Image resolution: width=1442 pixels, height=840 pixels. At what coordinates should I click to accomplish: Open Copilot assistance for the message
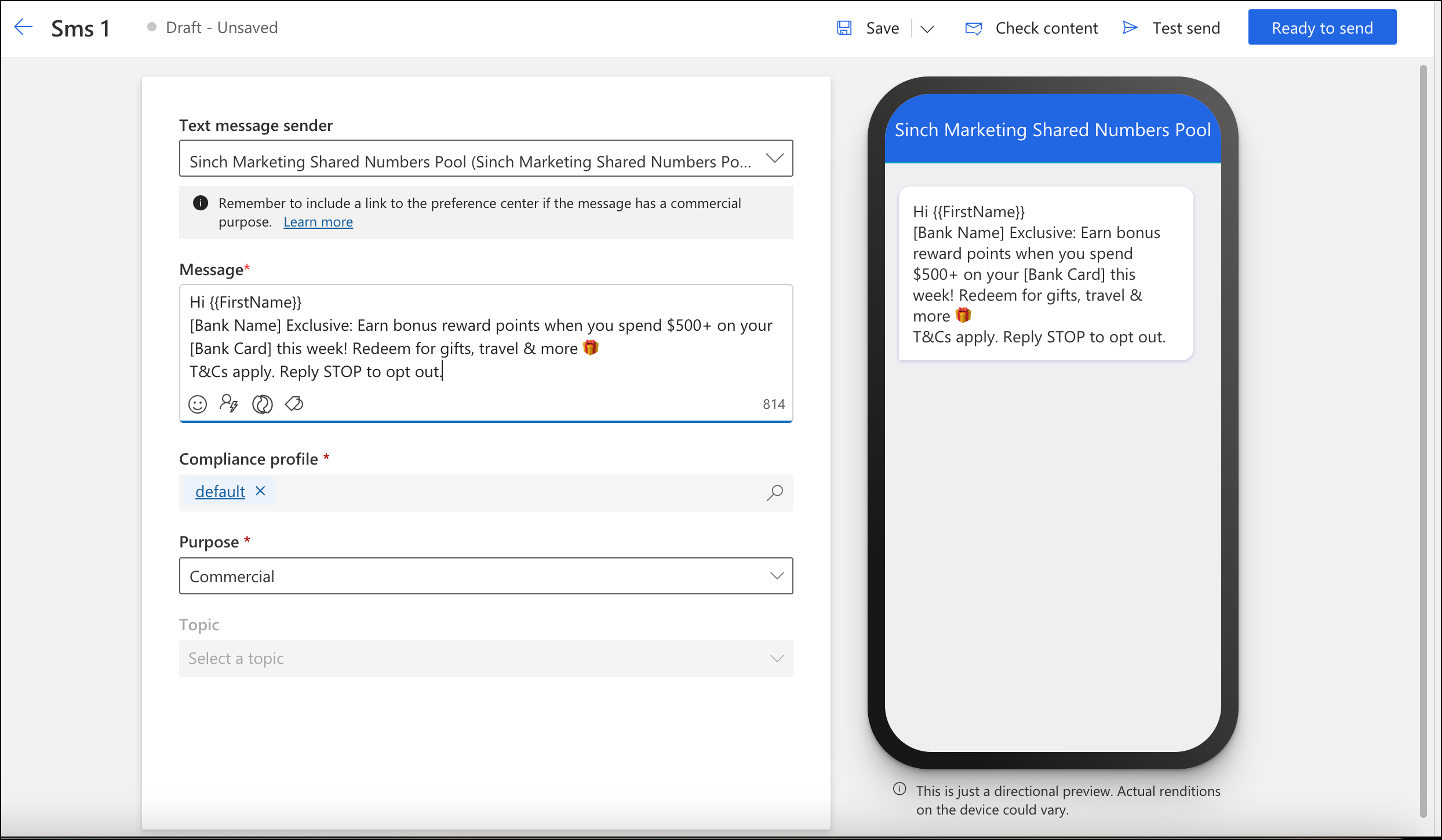[x=262, y=404]
